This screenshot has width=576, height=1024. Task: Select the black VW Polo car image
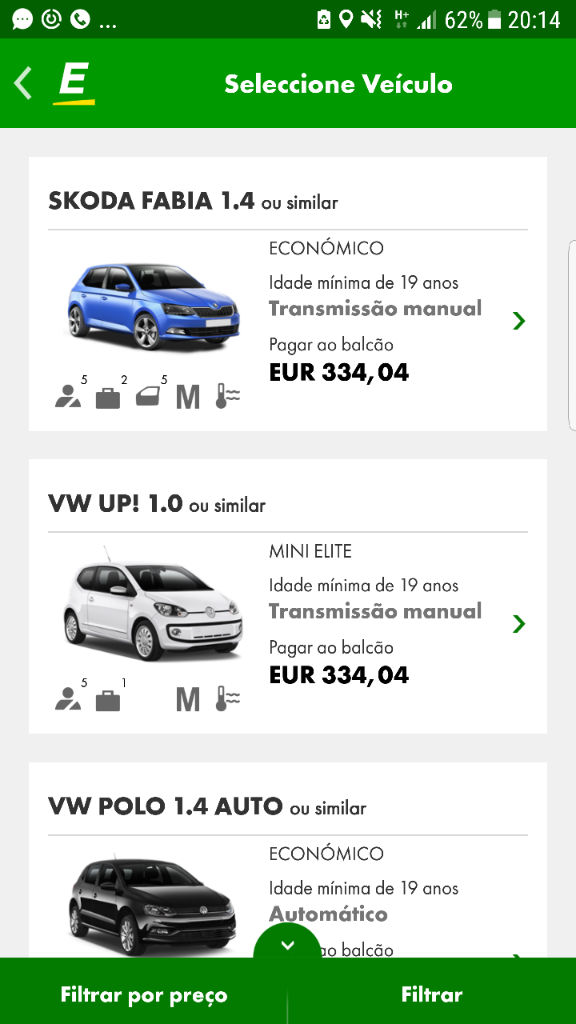[153, 906]
